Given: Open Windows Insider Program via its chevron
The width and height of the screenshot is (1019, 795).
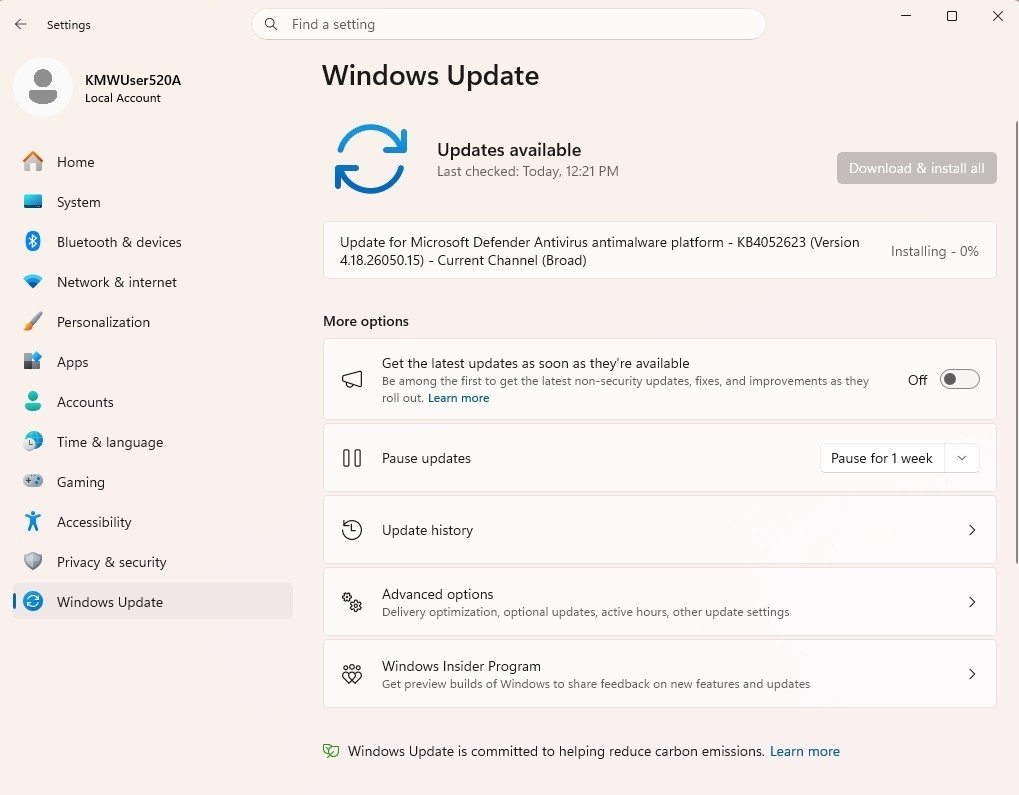Looking at the screenshot, I should pyautogui.click(x=972, y=674).
